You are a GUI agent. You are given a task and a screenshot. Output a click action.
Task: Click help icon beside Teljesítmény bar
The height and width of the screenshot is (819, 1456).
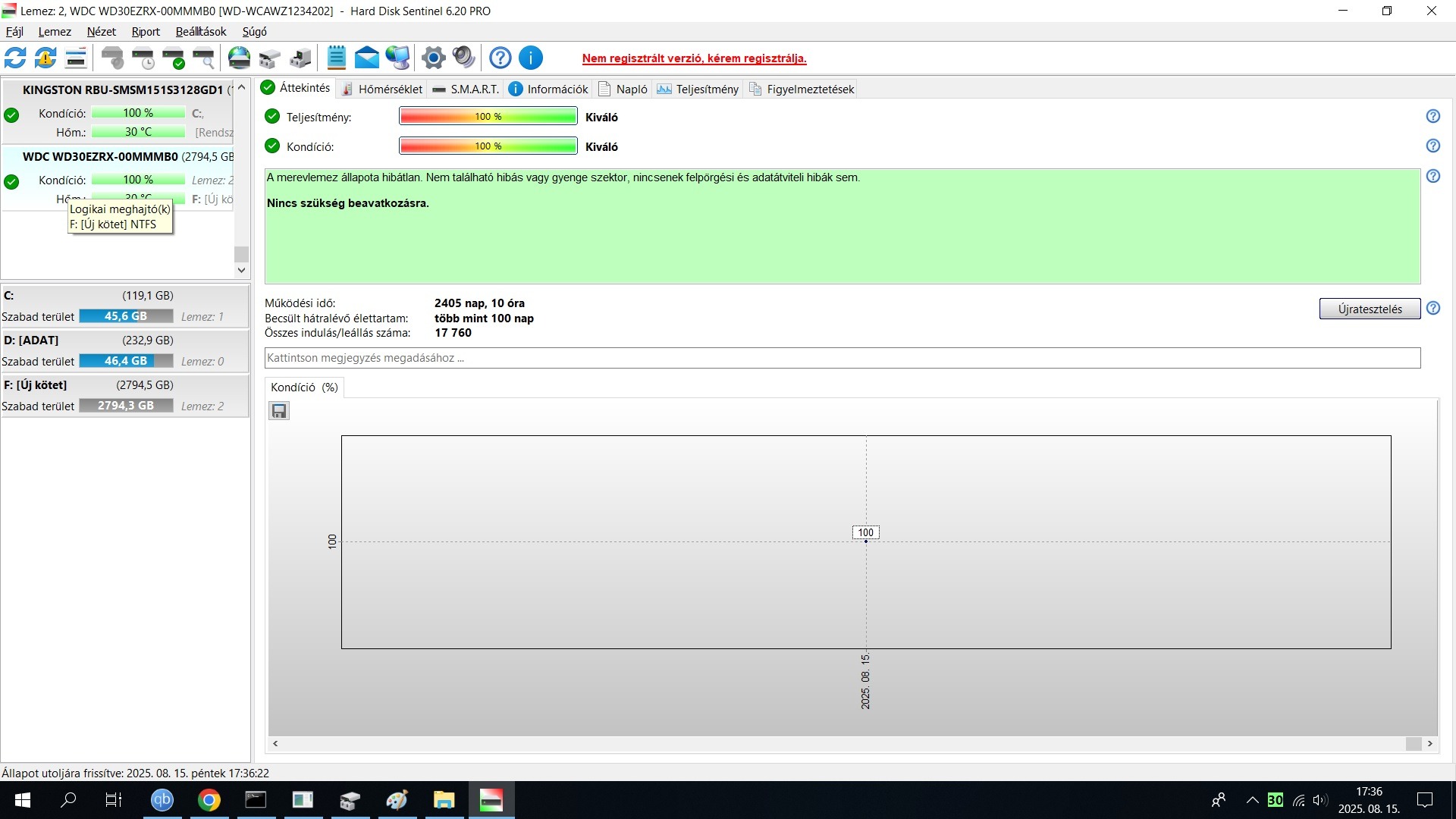1432,116
